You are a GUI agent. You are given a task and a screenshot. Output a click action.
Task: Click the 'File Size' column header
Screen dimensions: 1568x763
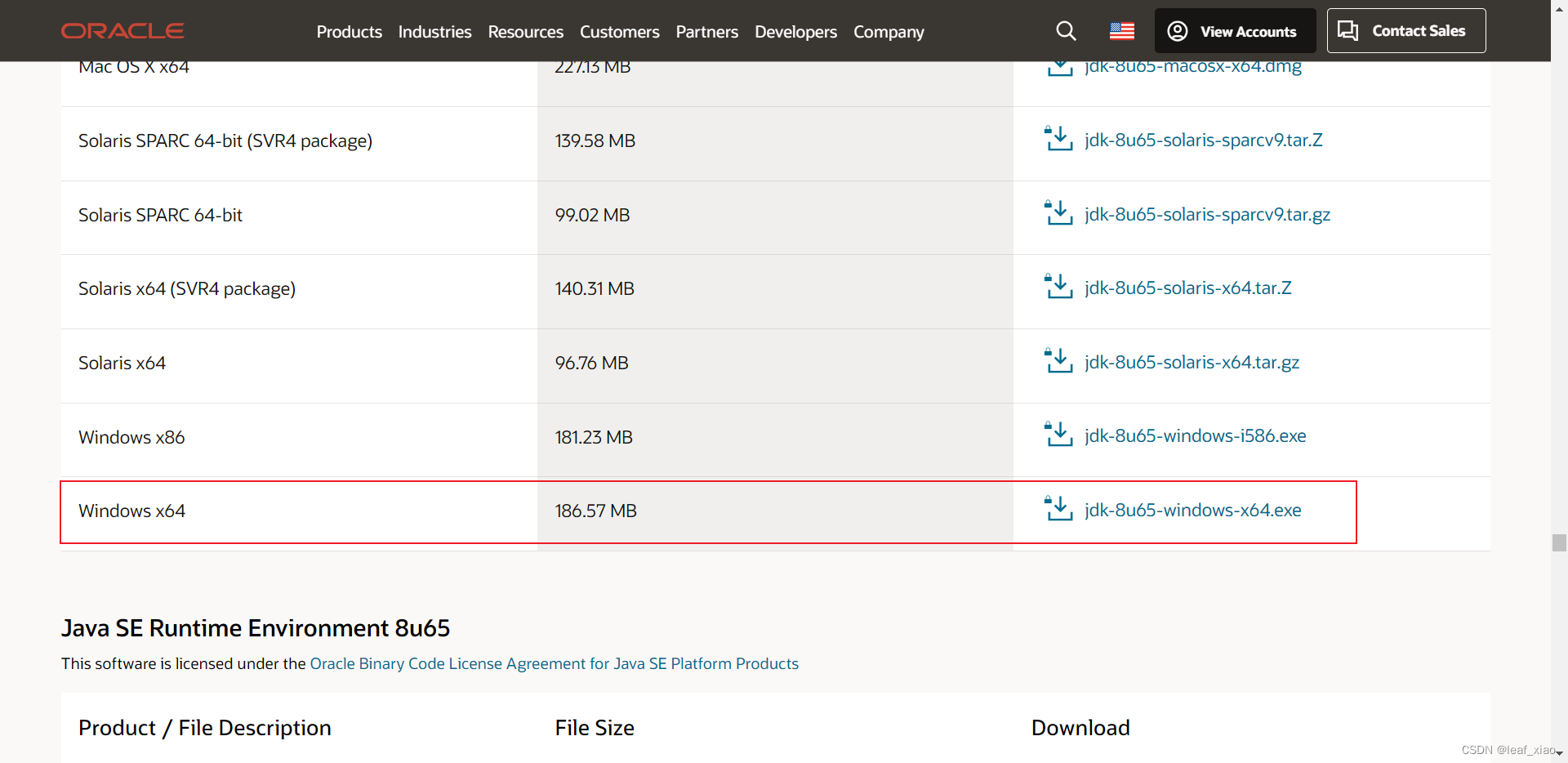click(595, 727)
